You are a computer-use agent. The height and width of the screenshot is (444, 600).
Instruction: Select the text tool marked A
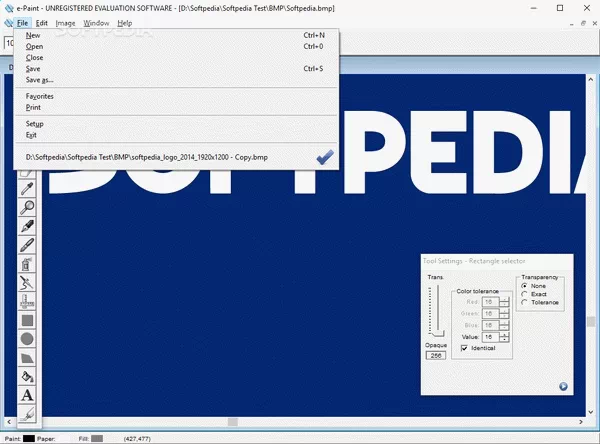click(27, 395)
